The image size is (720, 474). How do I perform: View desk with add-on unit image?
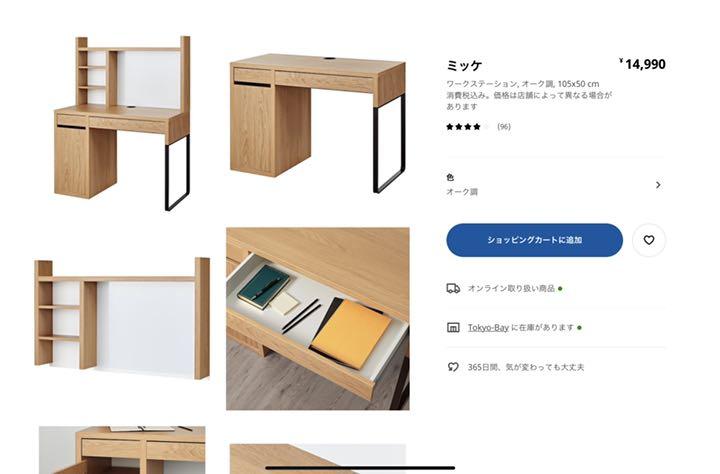122,123
